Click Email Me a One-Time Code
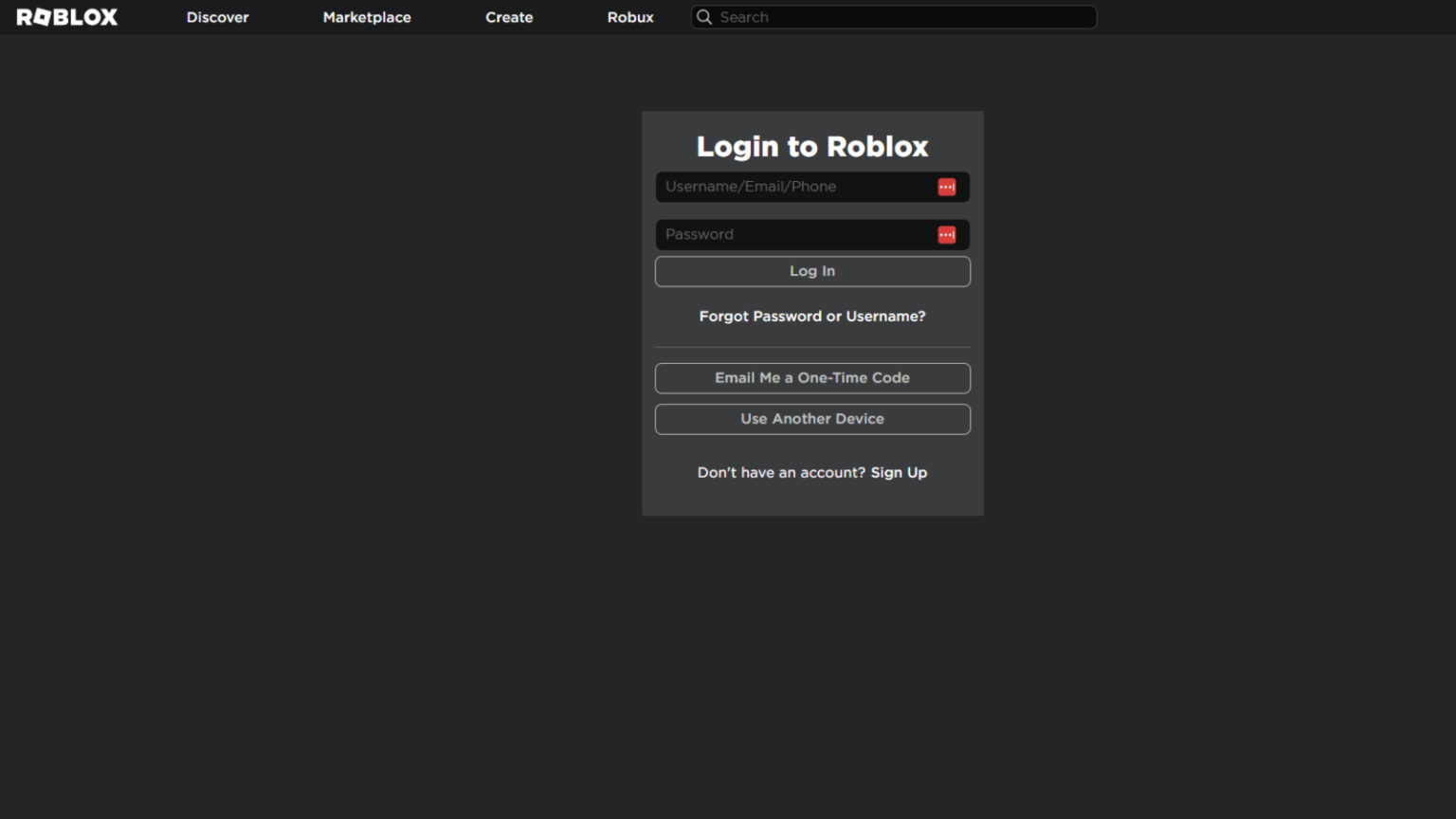 tap(811, 377)
